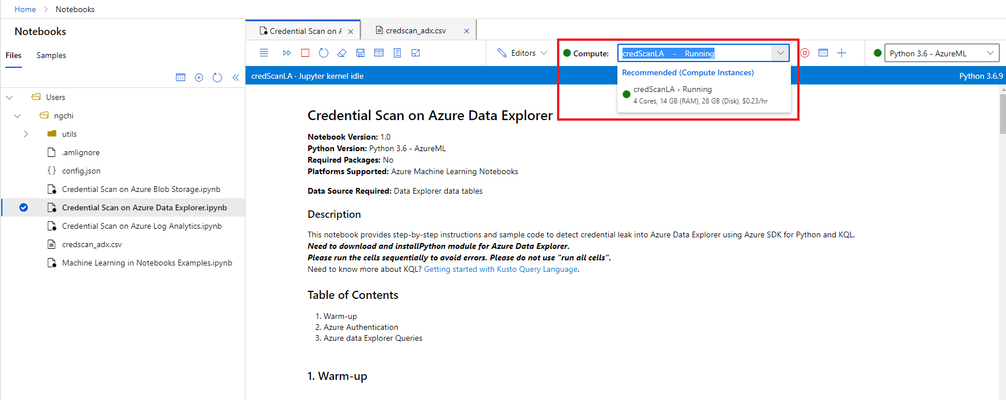Click the .amlignore file icon
1006x400 pixels.
52,153
